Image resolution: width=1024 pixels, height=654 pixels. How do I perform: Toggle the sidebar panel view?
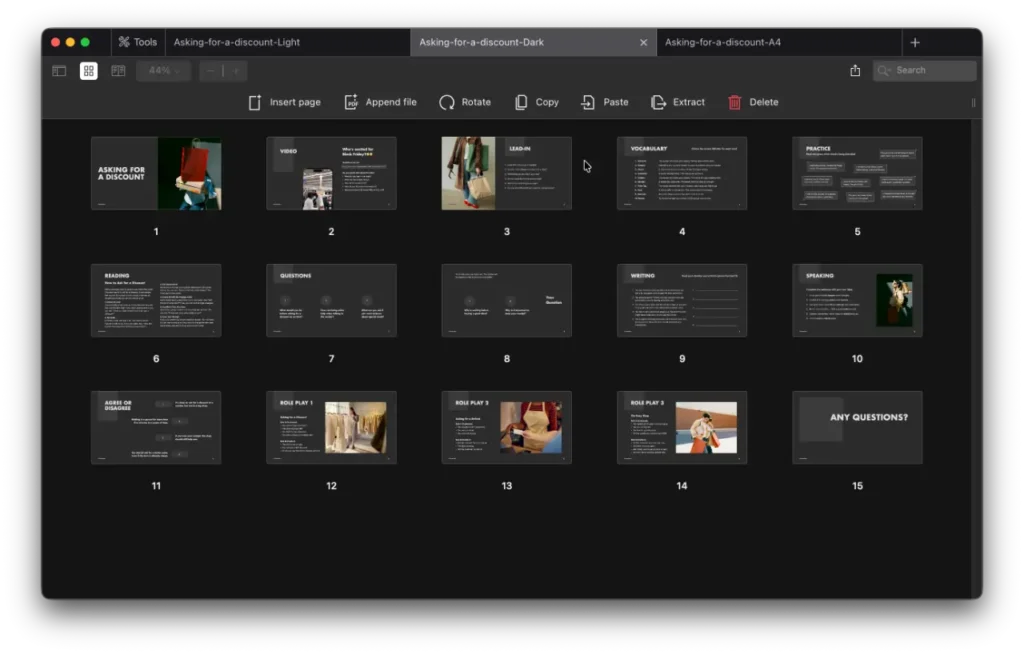point(59,71)
